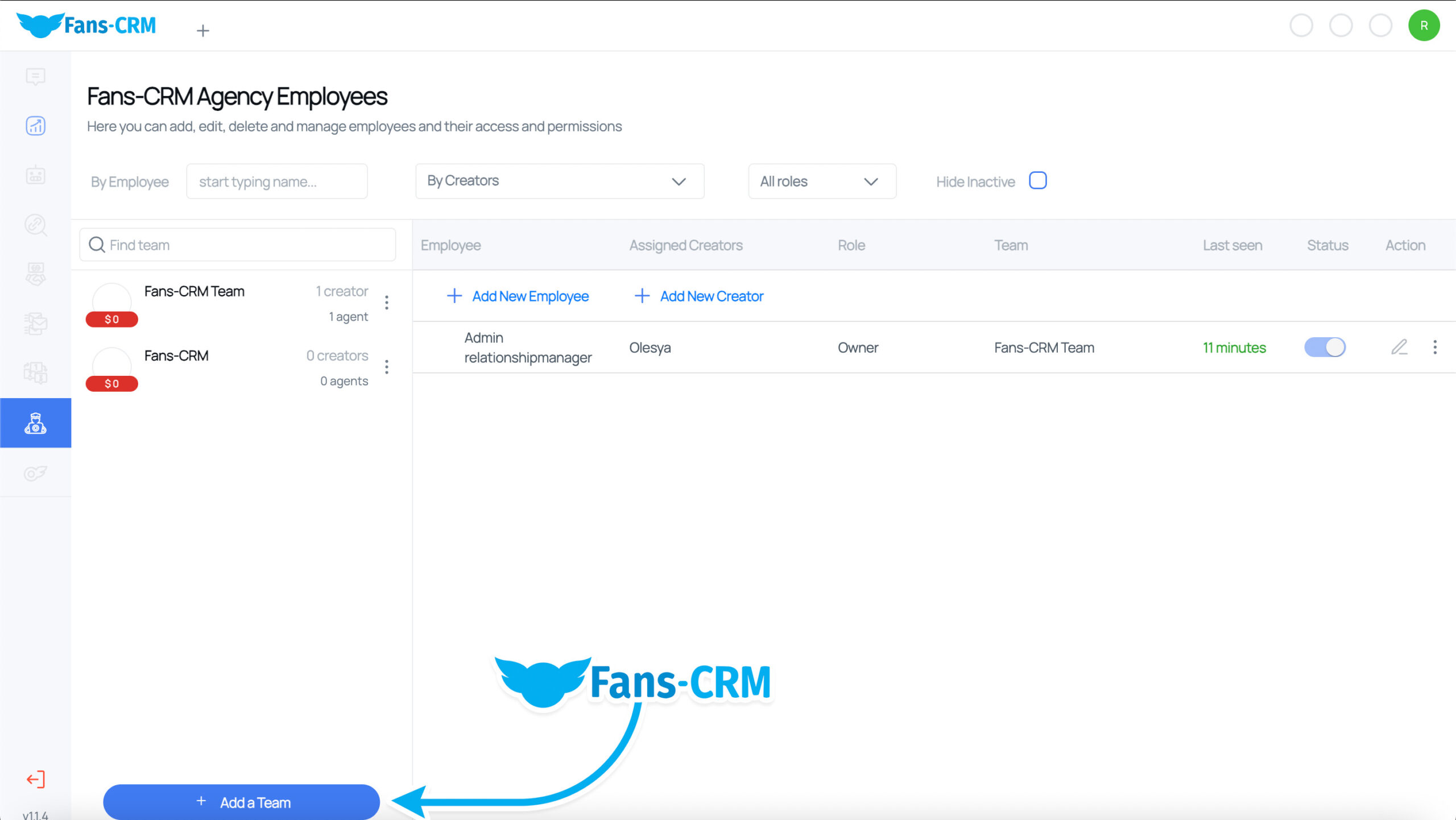Select the Fans-CRM Team list row

tap(242, 304)
